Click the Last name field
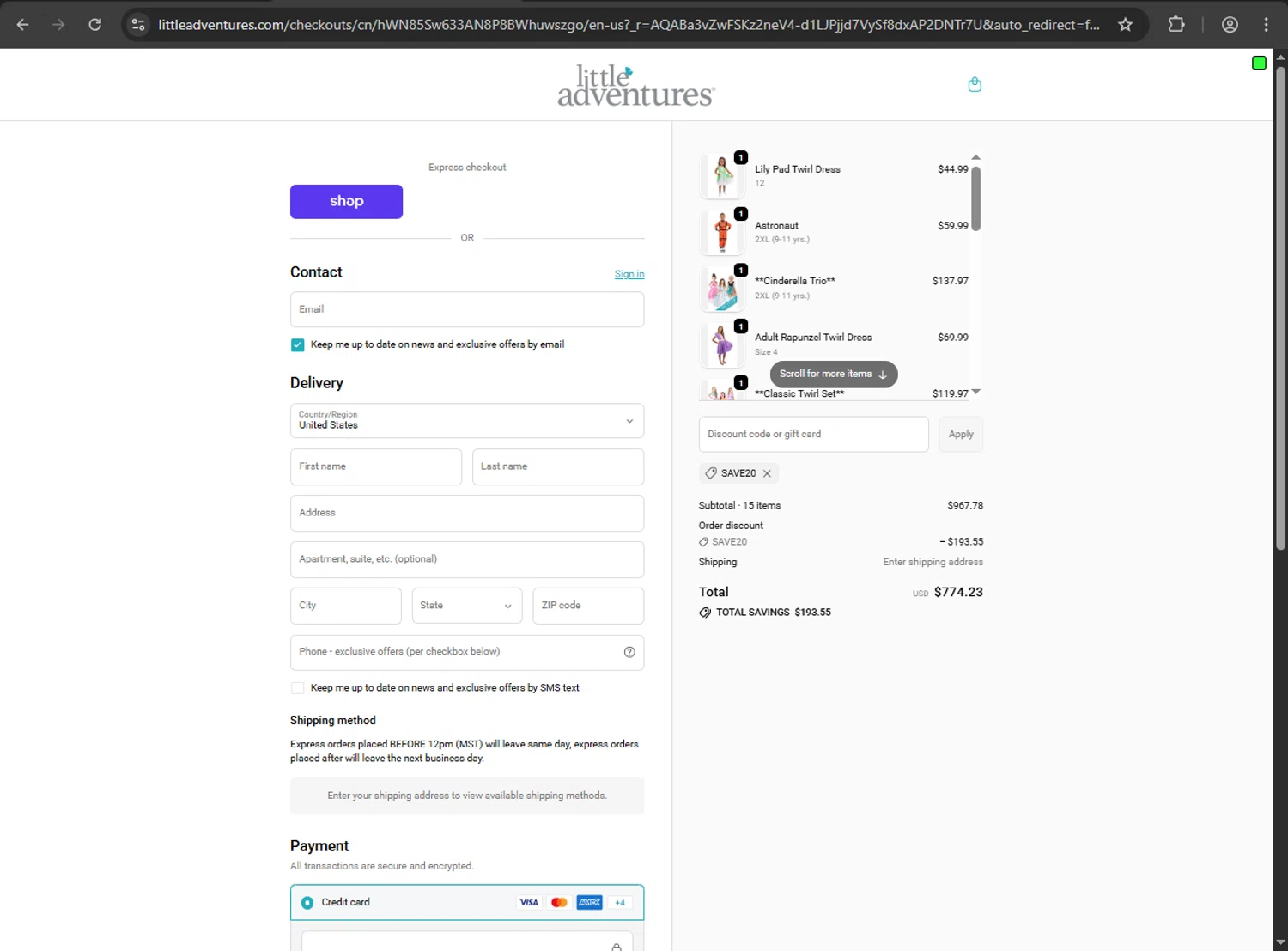The image size is (1288, 951). [x=558, y=466]
